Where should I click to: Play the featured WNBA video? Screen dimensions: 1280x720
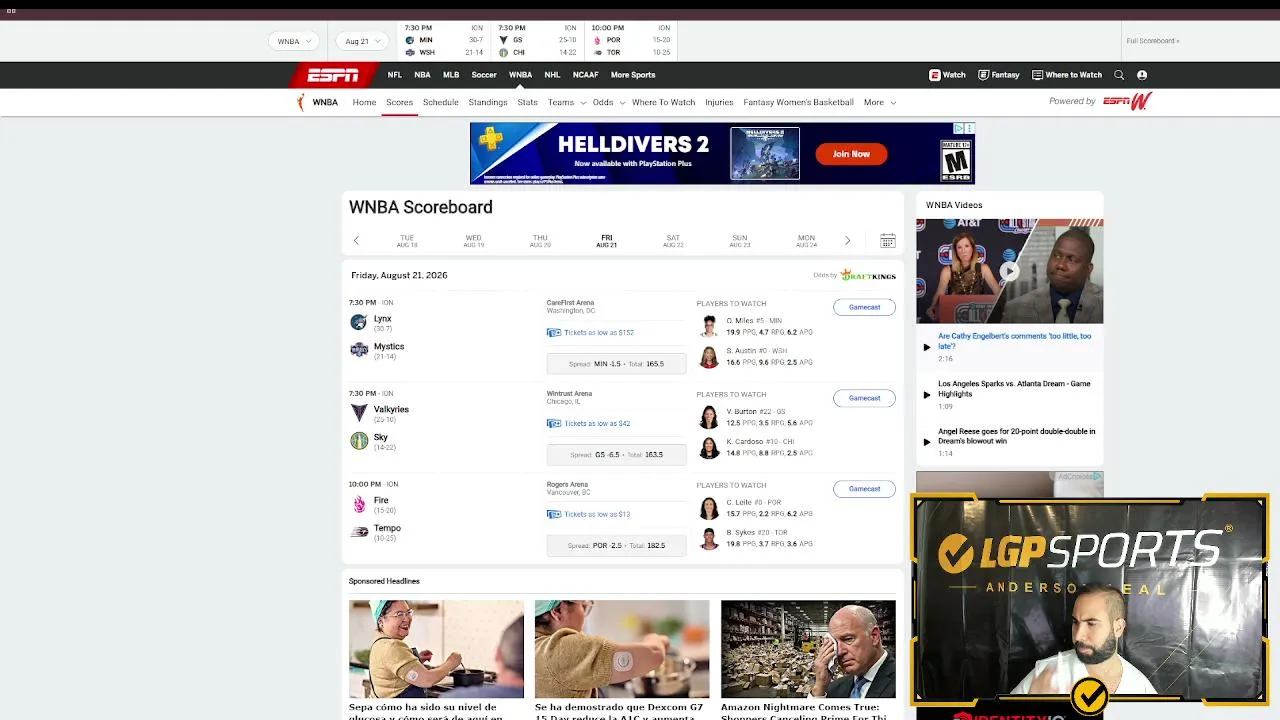[x=1010, y=271]
